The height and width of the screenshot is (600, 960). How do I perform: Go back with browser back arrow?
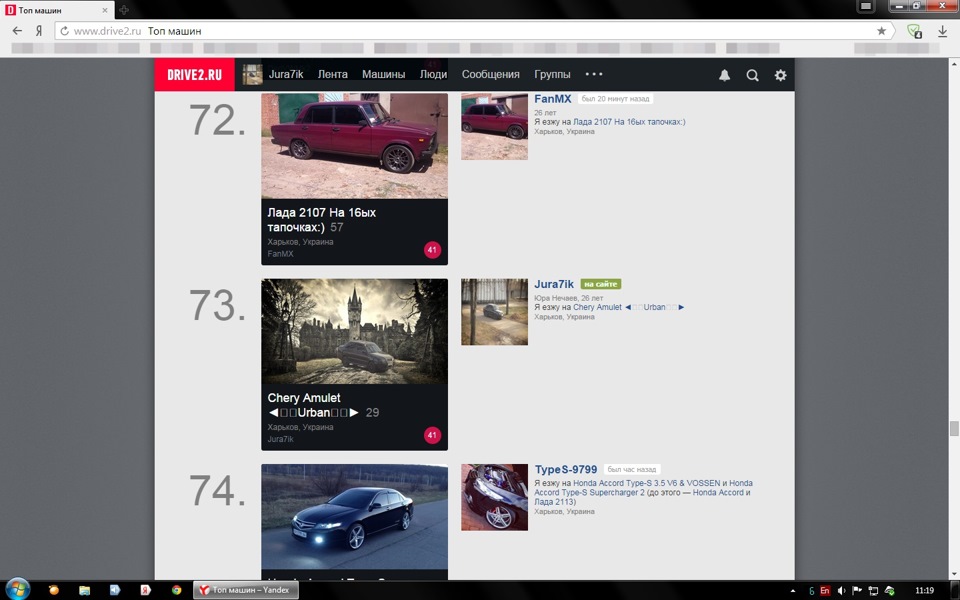pyautogui.click(x=17, y=31)
